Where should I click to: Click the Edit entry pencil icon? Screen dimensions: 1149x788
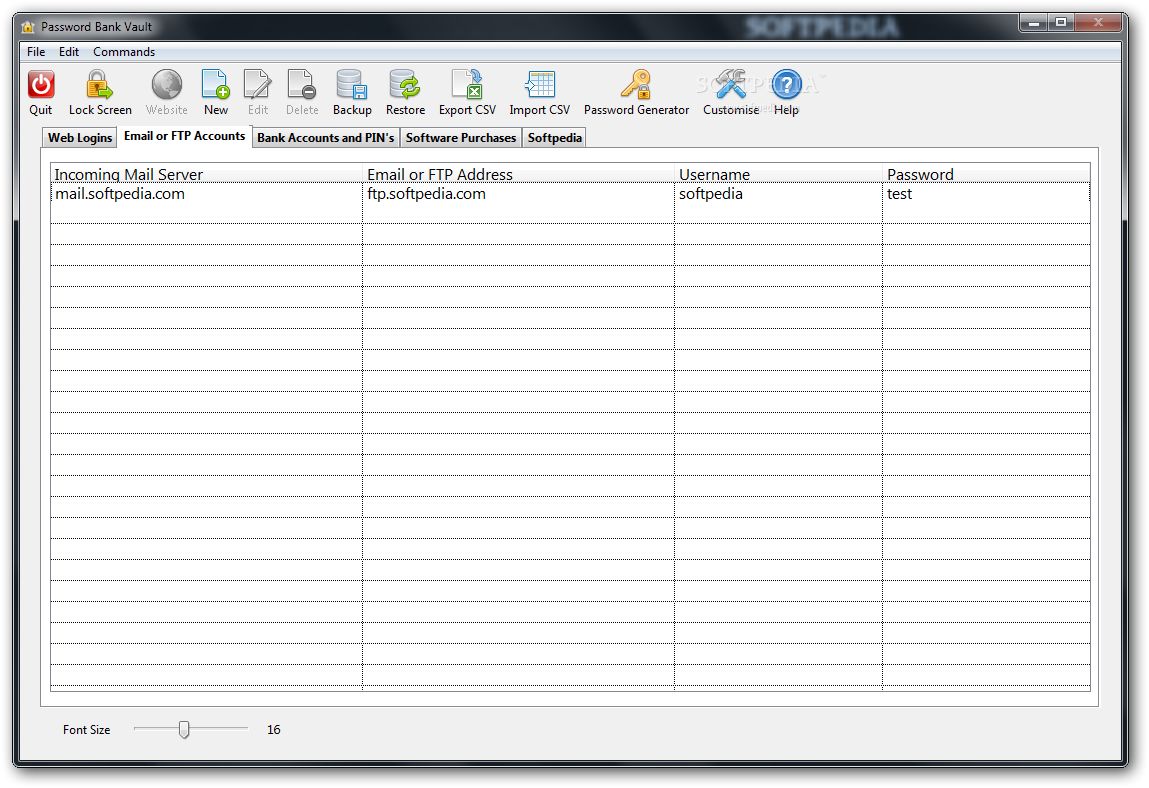(257, 84)
